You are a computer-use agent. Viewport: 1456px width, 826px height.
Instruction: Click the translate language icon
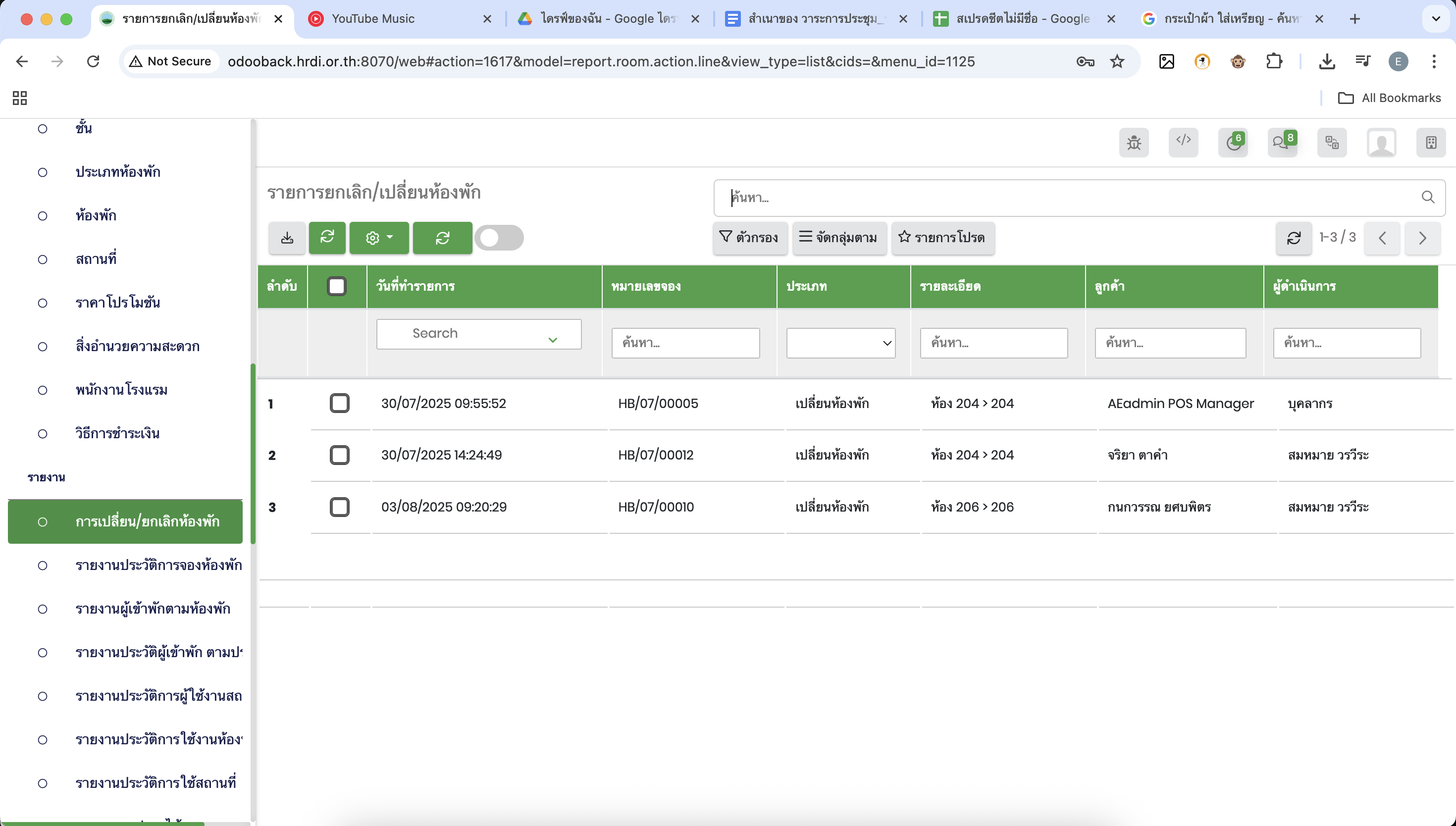(1331, 143)
